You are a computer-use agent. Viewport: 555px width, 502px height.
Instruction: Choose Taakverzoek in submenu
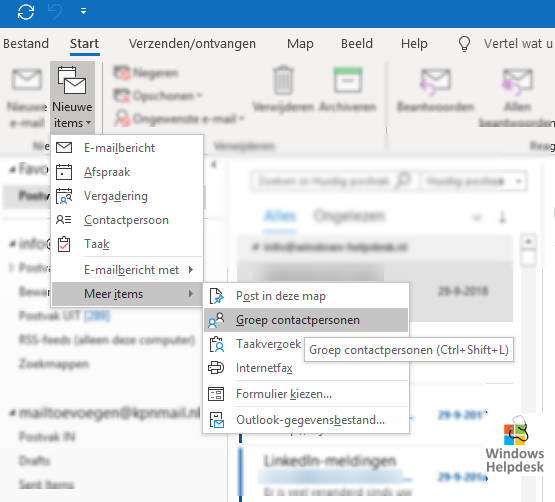[x=268, y=344]
